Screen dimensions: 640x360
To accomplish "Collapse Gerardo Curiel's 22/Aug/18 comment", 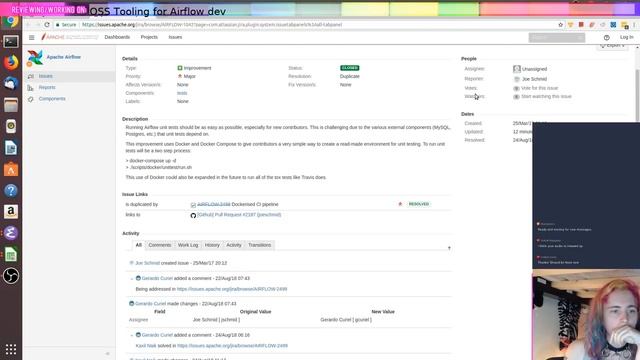I will (x=131, y=279).
